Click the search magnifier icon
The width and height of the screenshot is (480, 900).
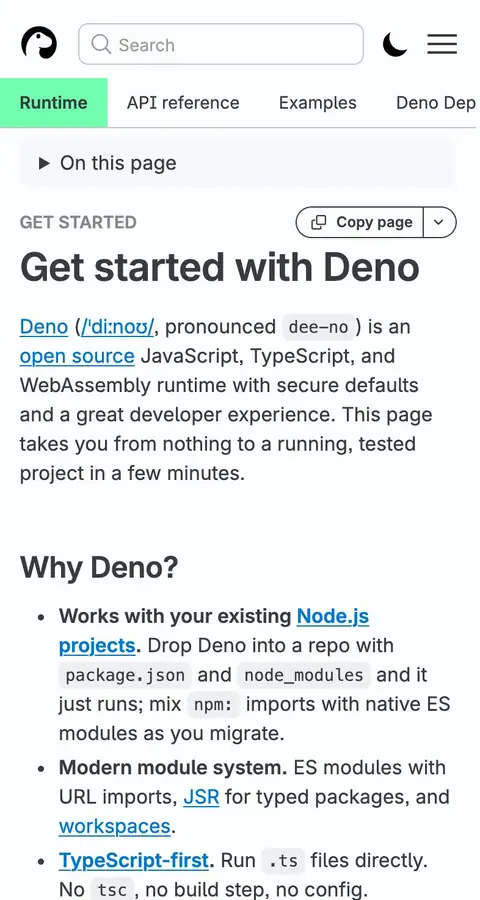[x=101, y=44]
